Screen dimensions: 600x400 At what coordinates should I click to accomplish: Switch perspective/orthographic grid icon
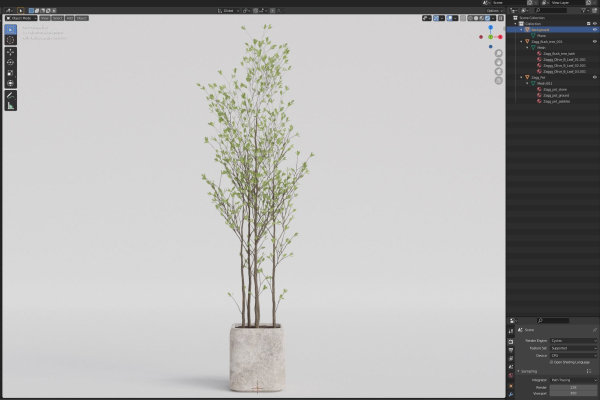coord(498,81)
